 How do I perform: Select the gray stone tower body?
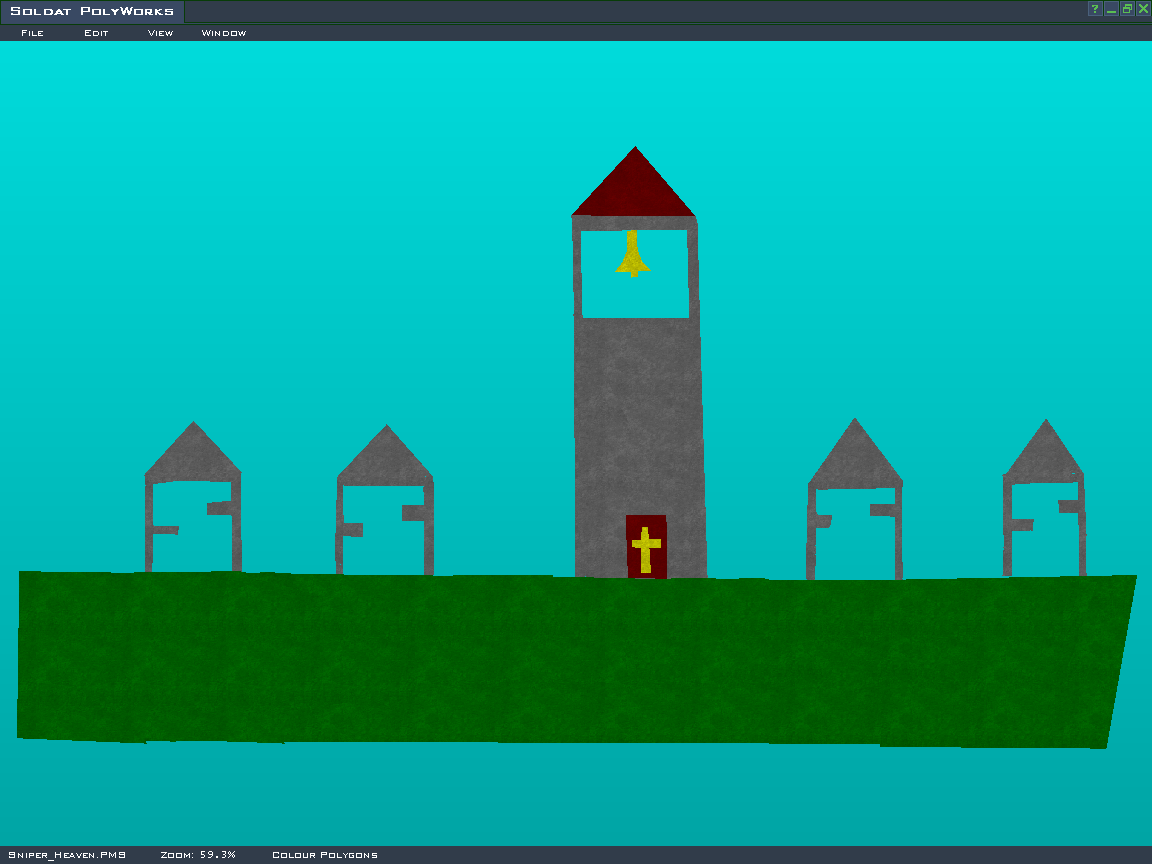coord(638,420)
